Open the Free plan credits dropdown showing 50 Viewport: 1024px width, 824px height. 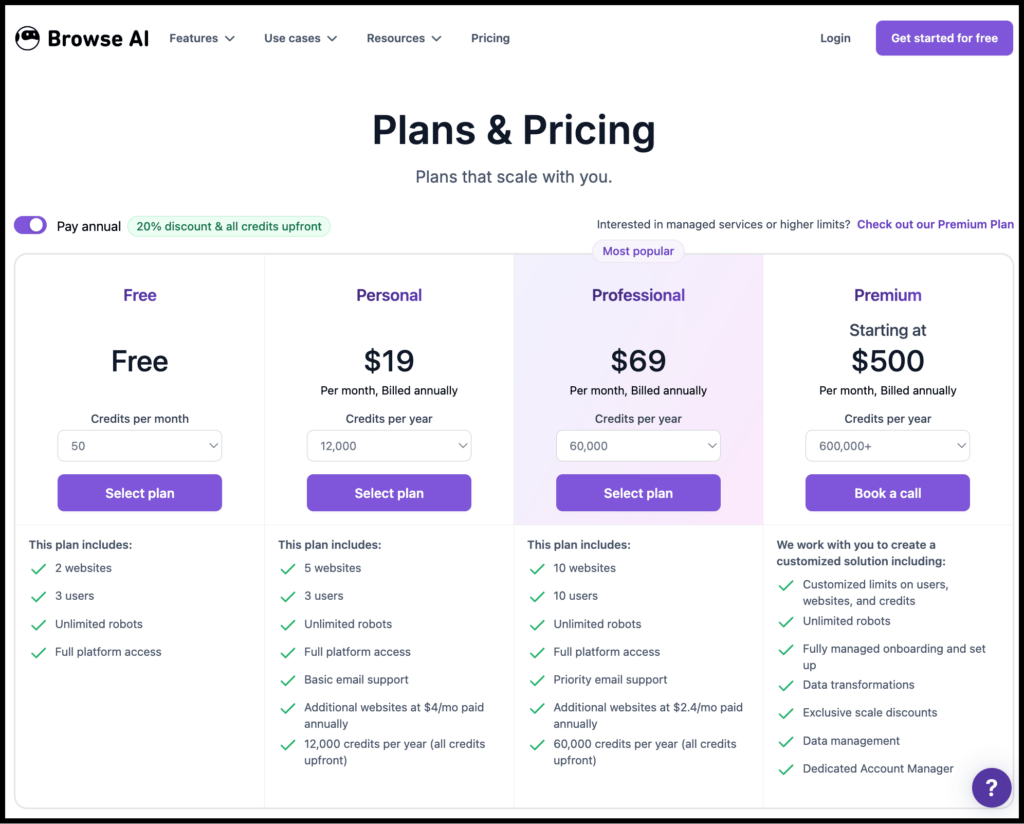(139, 445)
